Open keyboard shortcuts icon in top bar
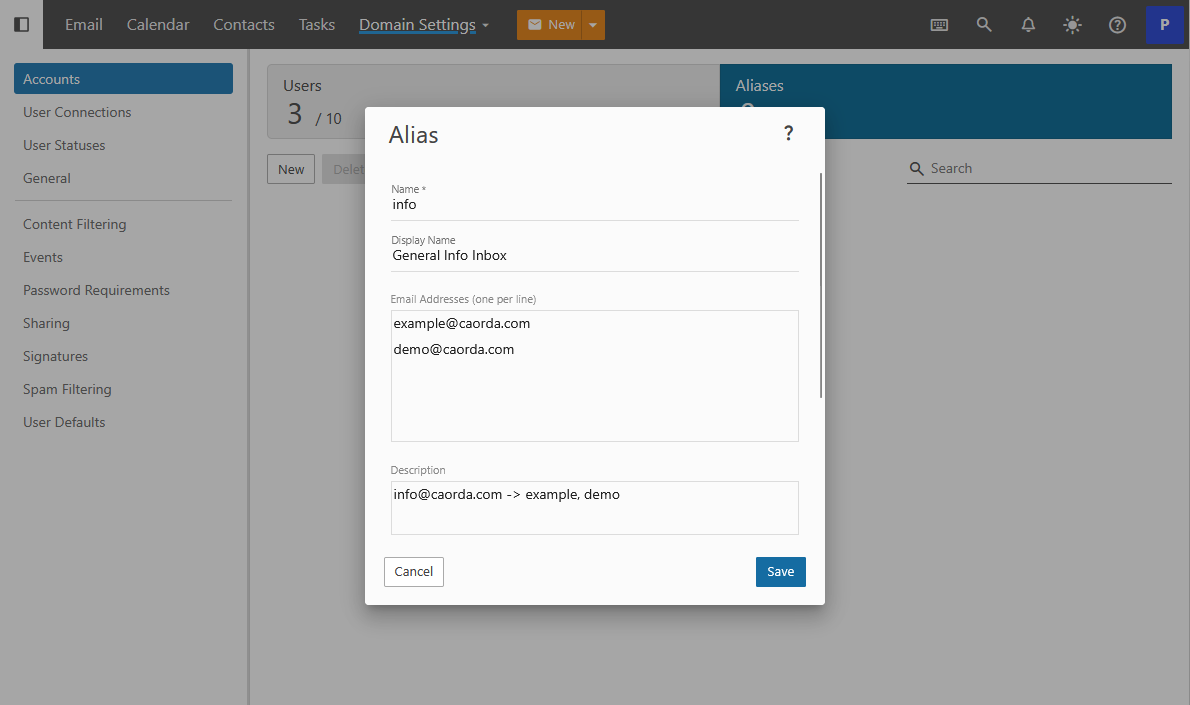The image size is (1190, 705). pyautogui.click(x=939, y=25)
